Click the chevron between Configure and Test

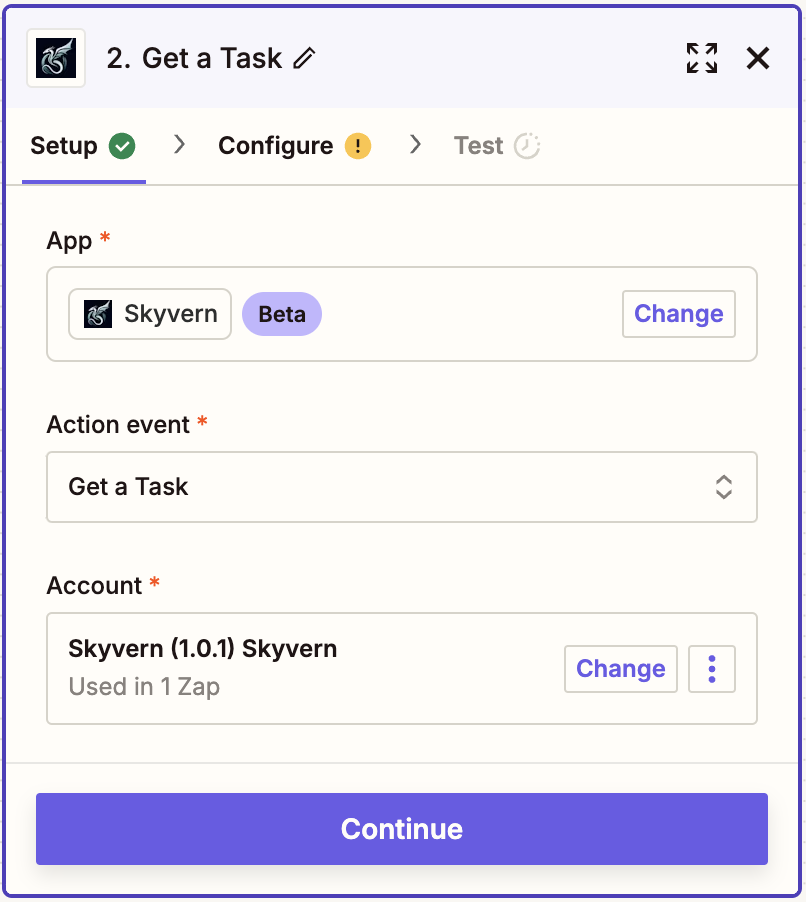coord(416,145)
